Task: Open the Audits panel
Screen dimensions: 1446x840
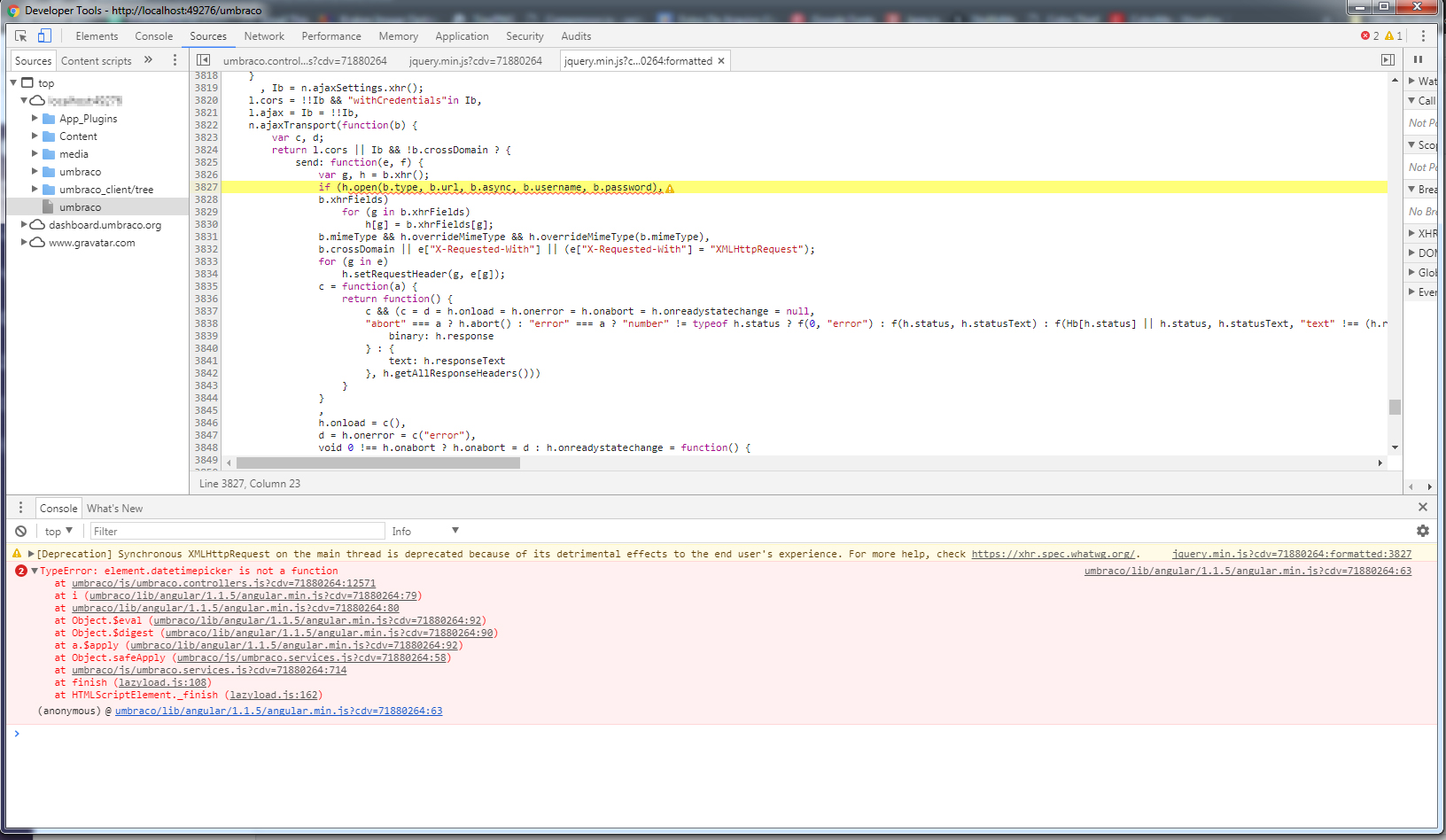Action: (576, 36)
